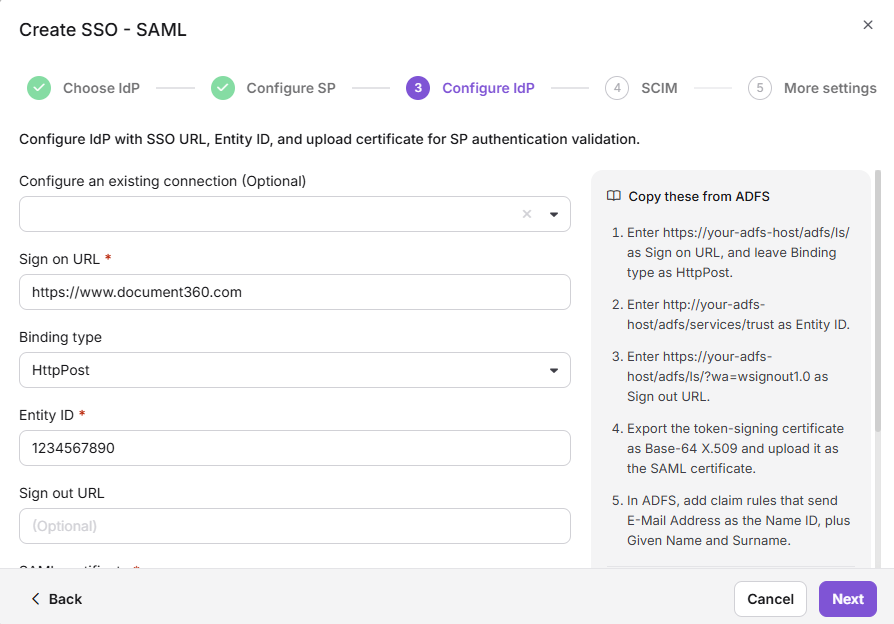Click the Sign out URL optional field
Image resolution: width=894 pixels, height=624 pixels.
pos(295,526)
